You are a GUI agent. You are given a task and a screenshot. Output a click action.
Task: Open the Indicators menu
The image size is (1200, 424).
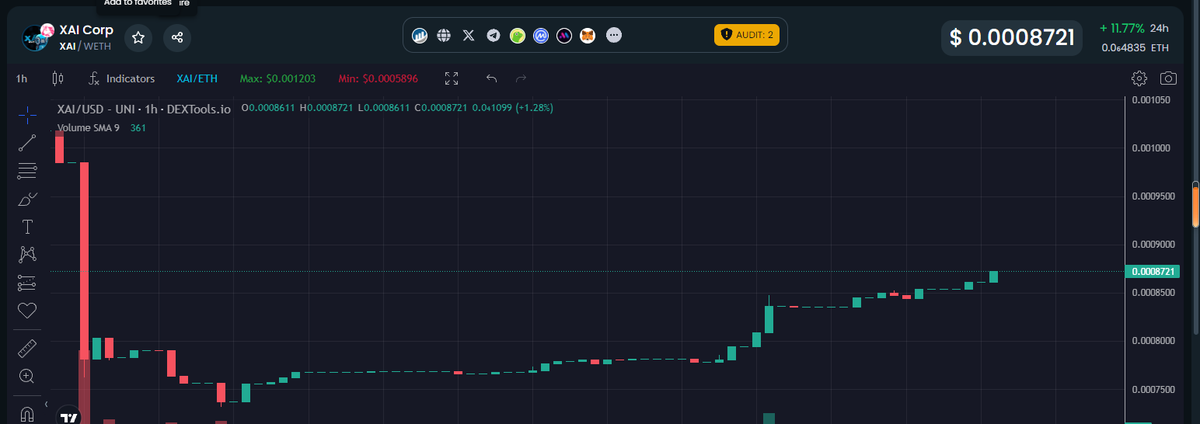point(121,78)
